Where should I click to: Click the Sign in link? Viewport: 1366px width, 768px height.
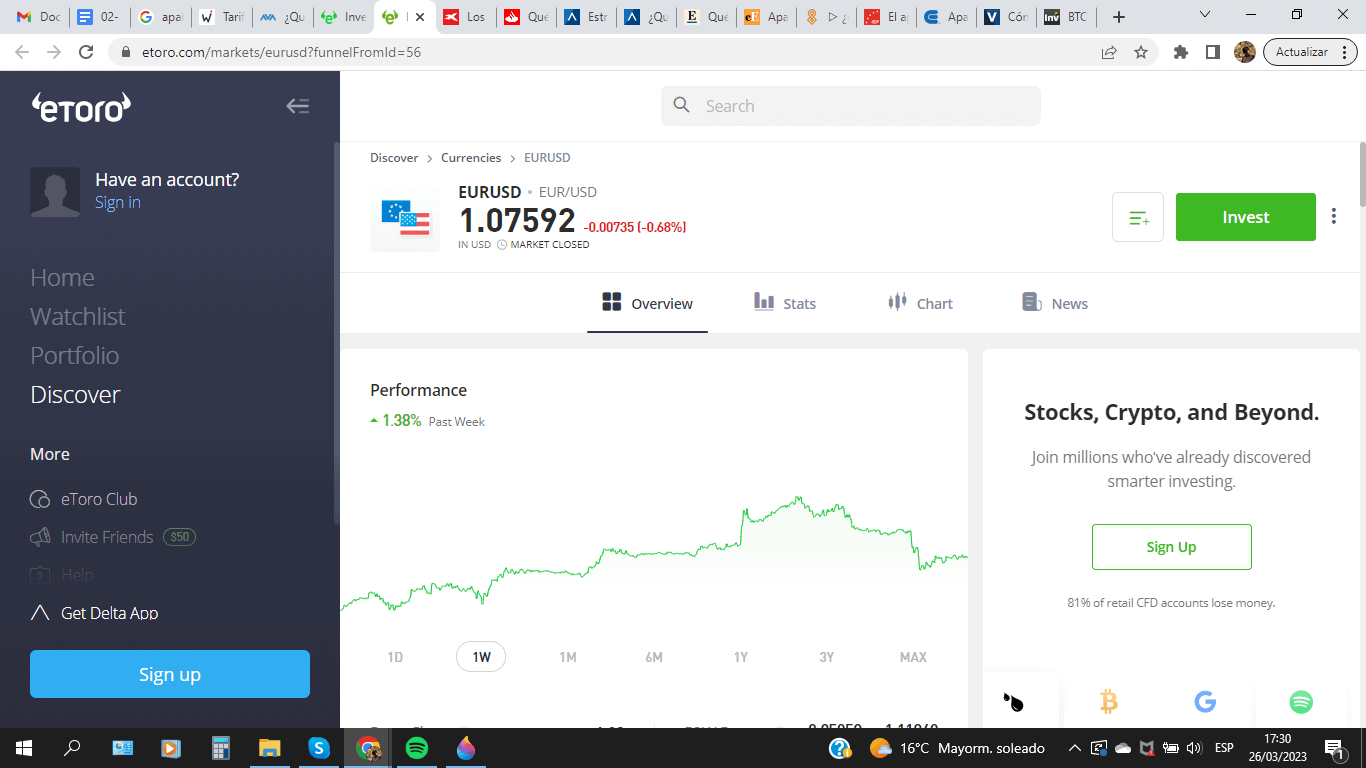(x=118, y=202)
